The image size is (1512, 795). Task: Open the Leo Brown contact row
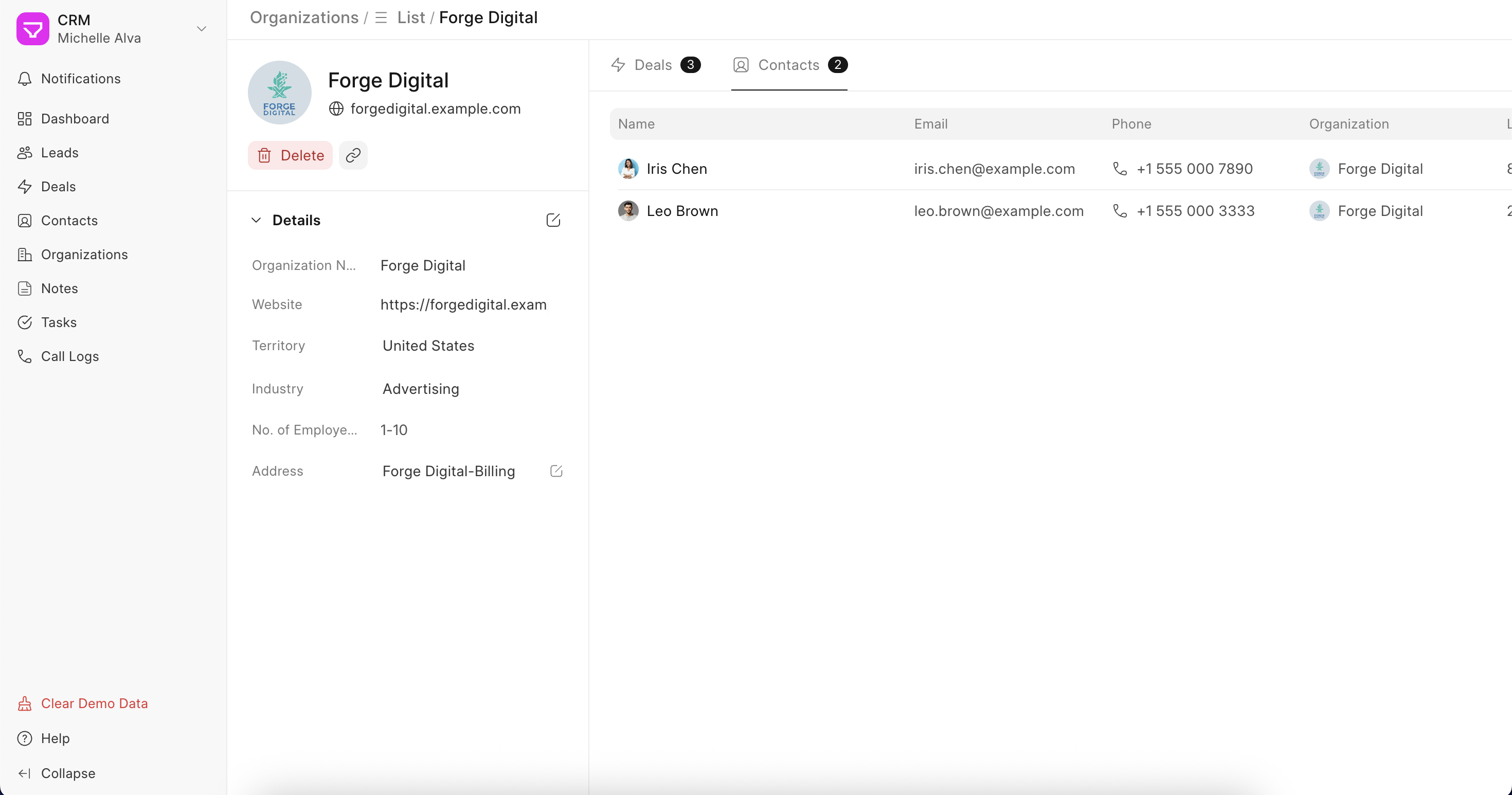tap(682, 211)
